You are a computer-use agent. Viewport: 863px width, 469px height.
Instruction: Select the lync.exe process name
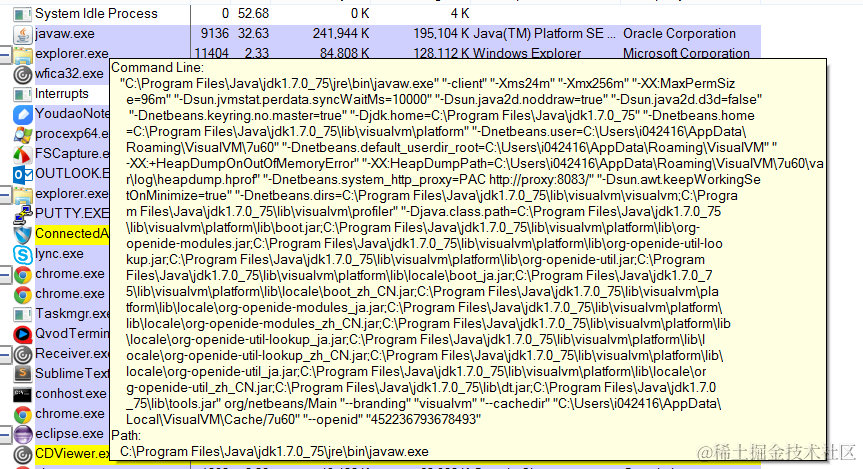pyautogui.click(x=59, y=254)
